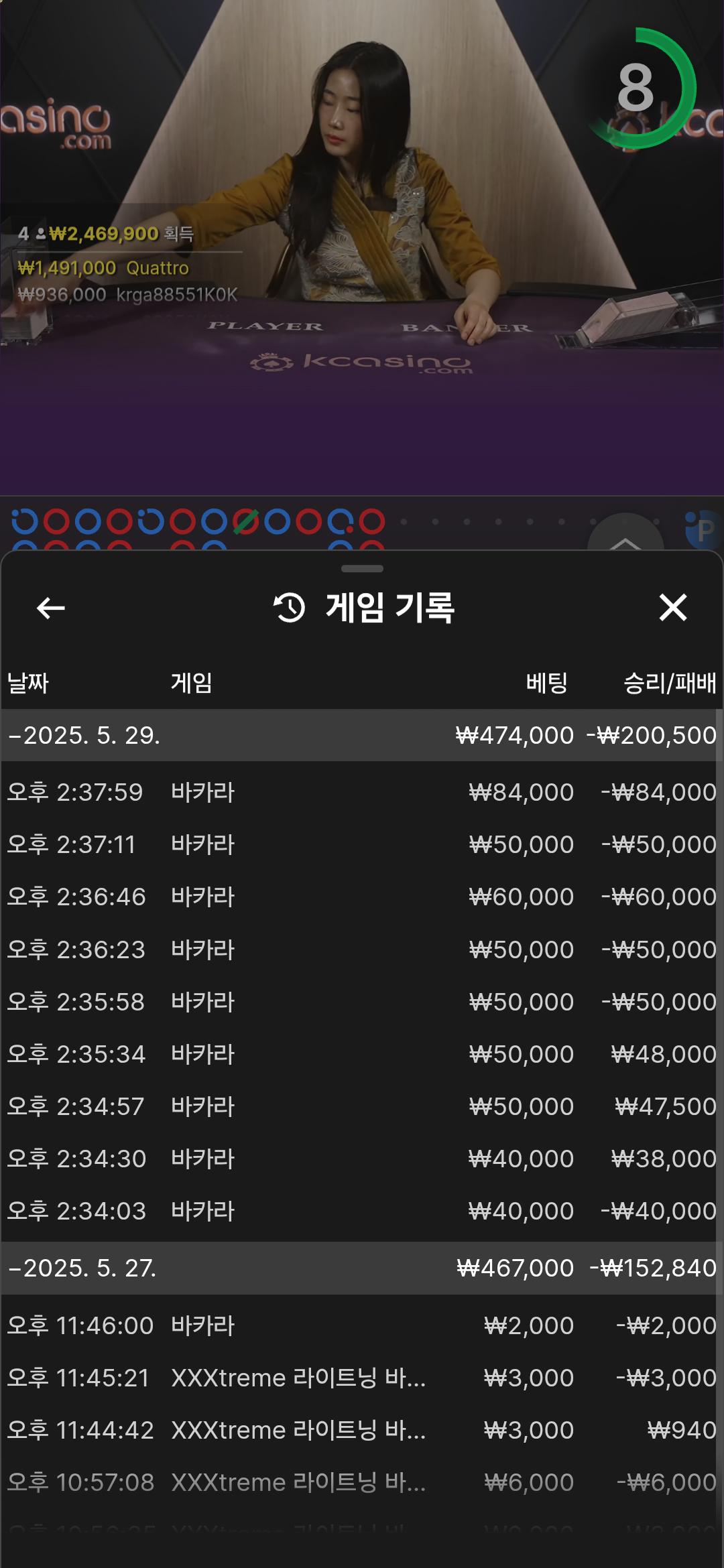The height and width of the screenshot is (1568, 724).
Task: Tap the blue P icon by the roadmap
Action: 703,530
